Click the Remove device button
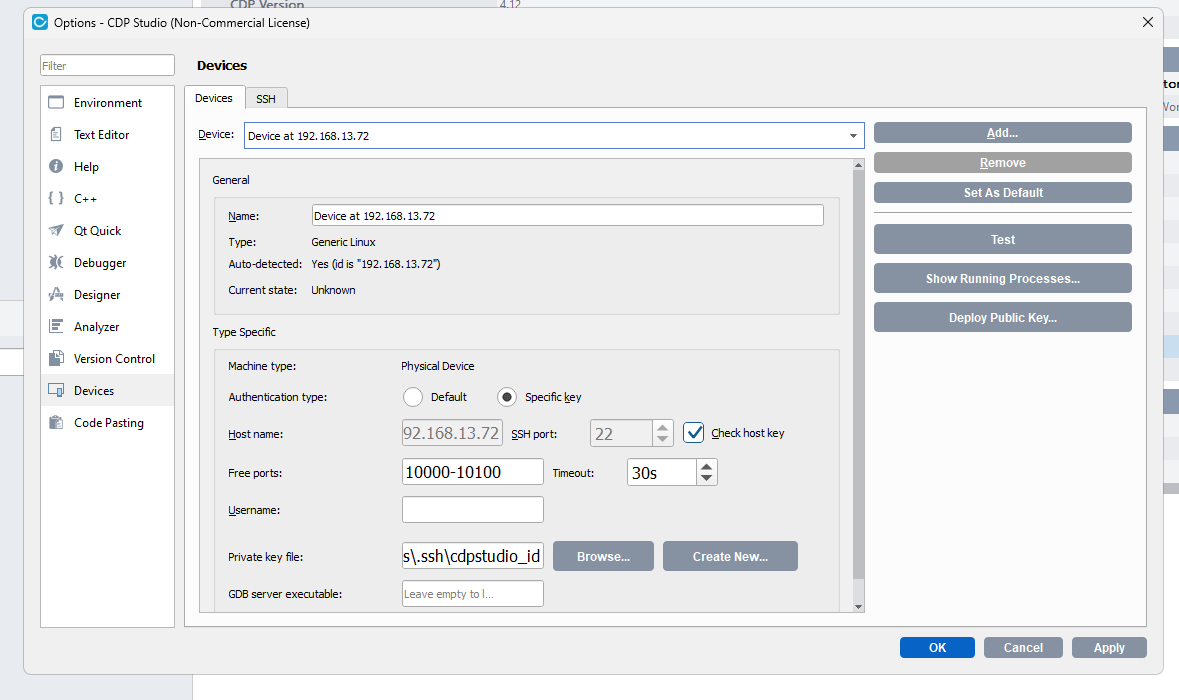Viewport: 1179px width, 700px height. point(1002,162)
